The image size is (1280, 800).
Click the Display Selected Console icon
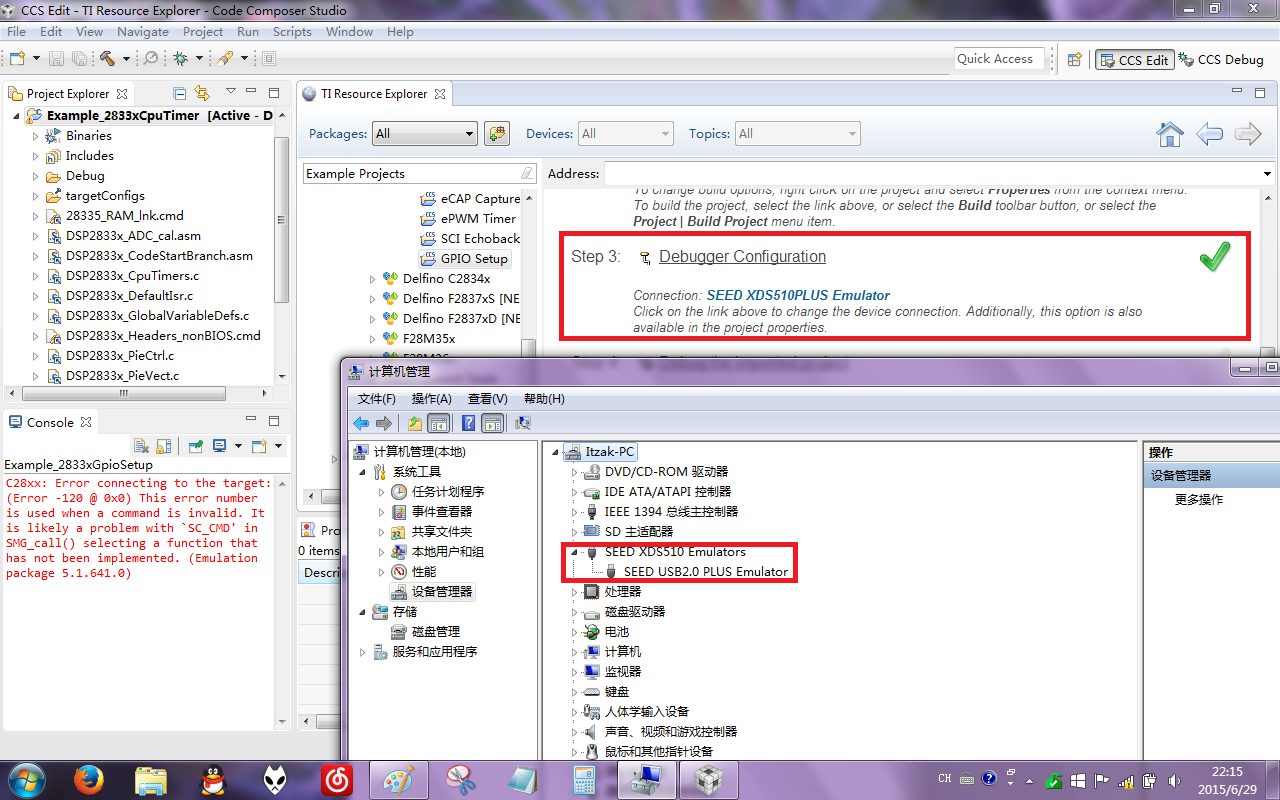219,446
